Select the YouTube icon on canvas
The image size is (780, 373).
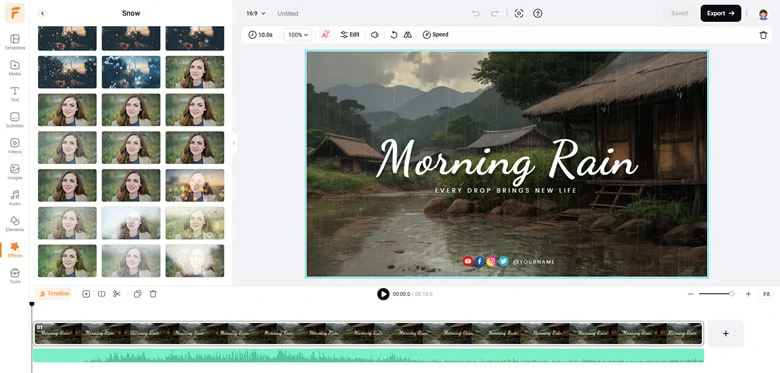468,261
